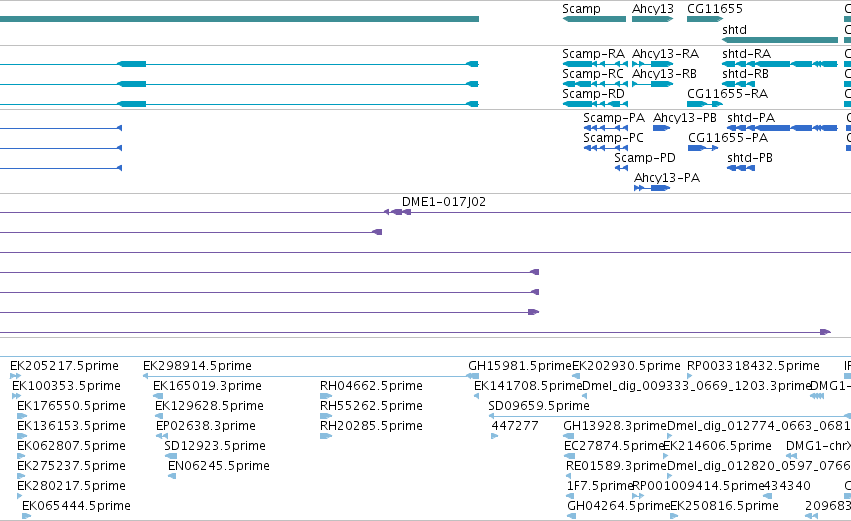
Task: Select EST RP001009414.5prime
Action: (x=698, y=486)
